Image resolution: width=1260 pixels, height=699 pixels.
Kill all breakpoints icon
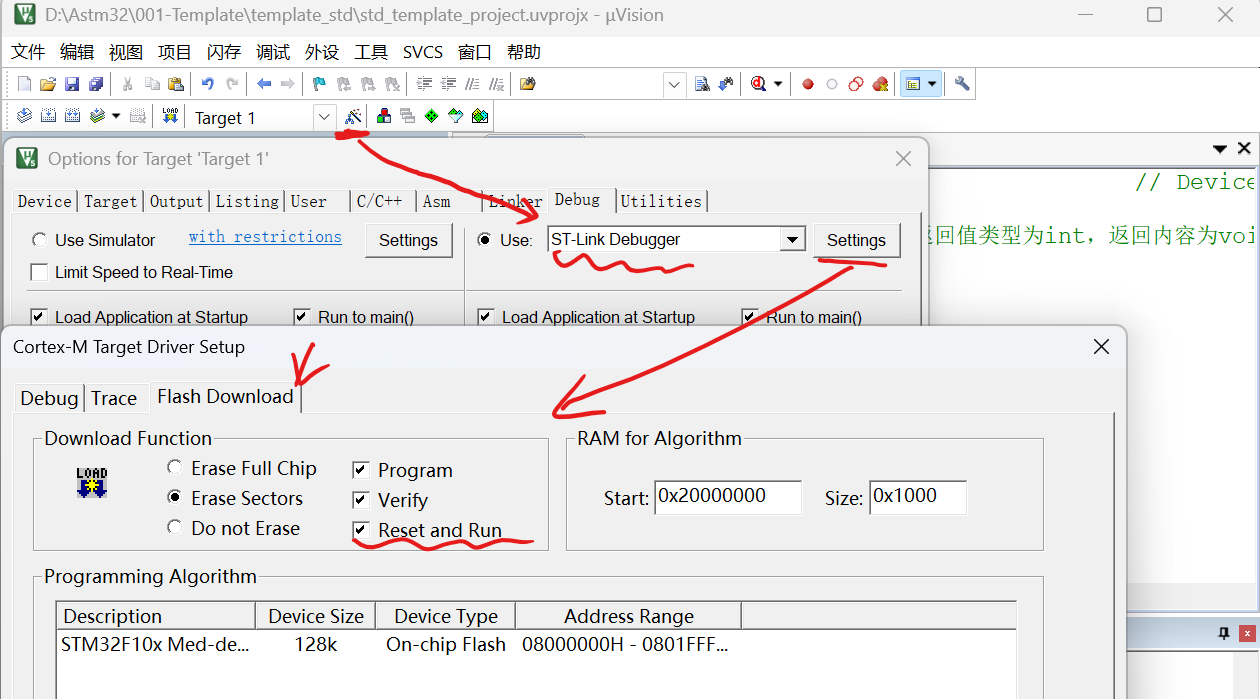click(880, 84)
